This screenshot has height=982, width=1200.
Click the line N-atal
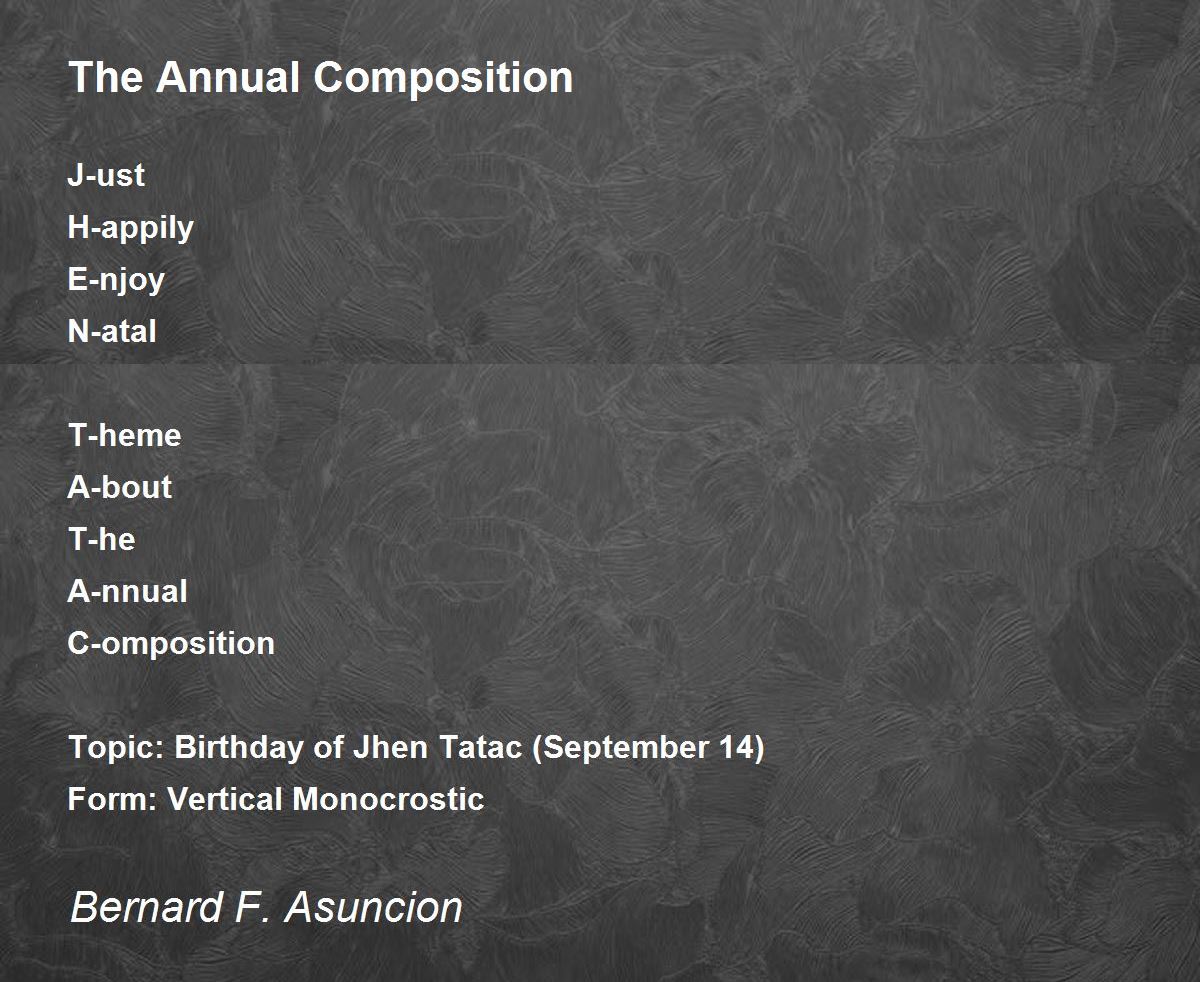click(x=112, y=331)
